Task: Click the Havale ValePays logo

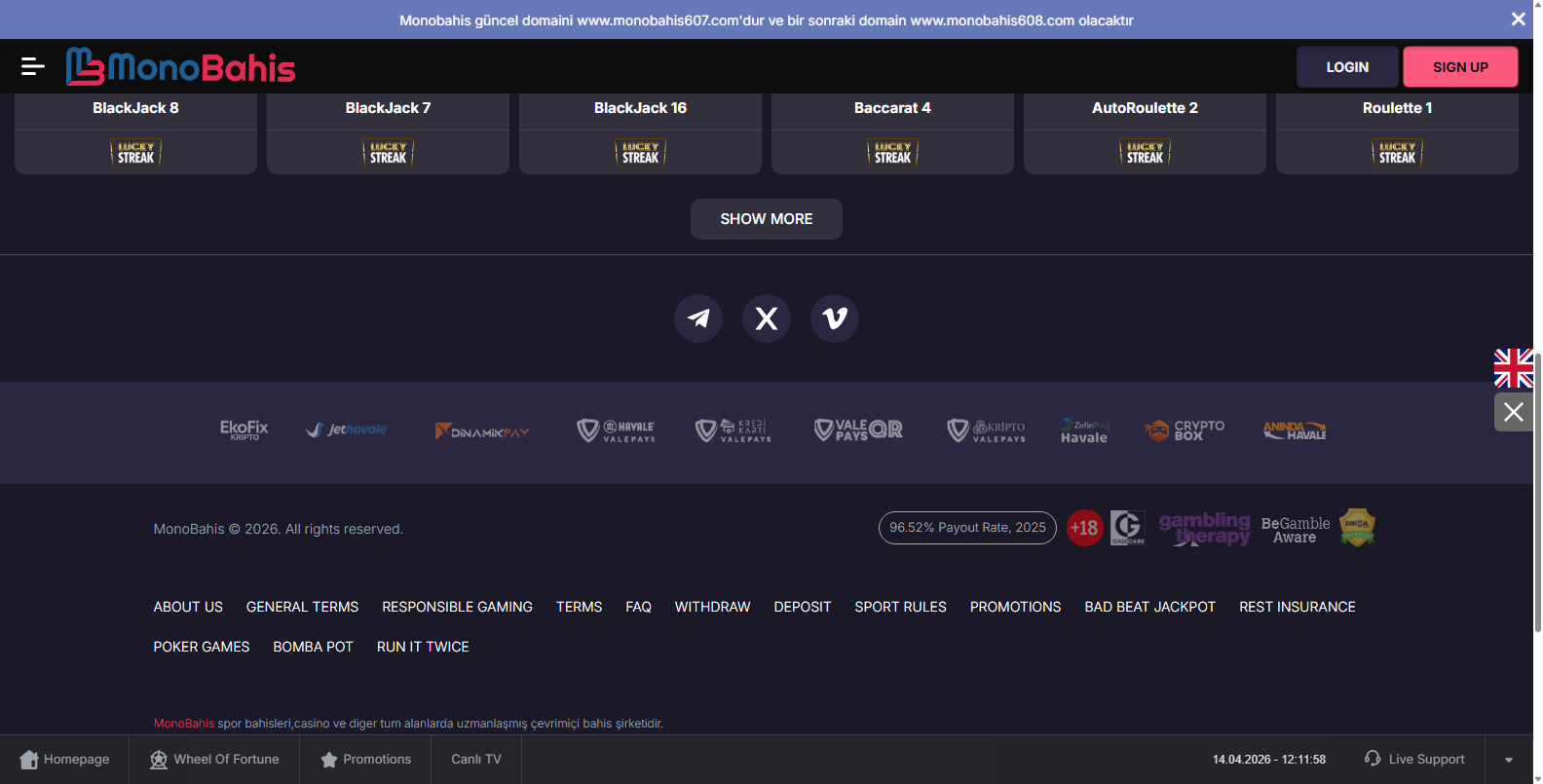Action: pos(616,430)
